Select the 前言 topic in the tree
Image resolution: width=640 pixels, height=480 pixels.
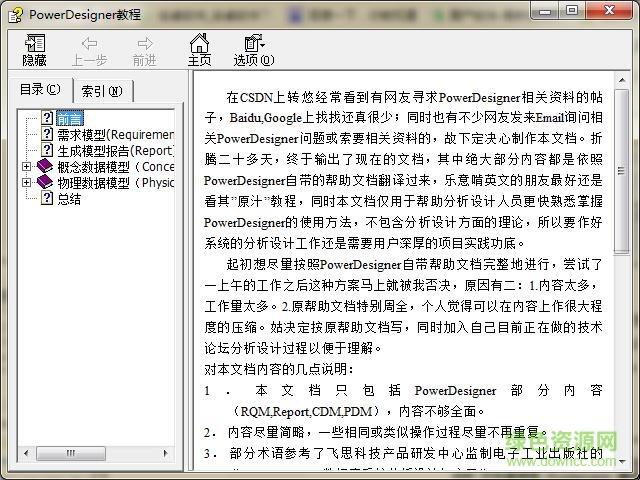coord(69,119)
